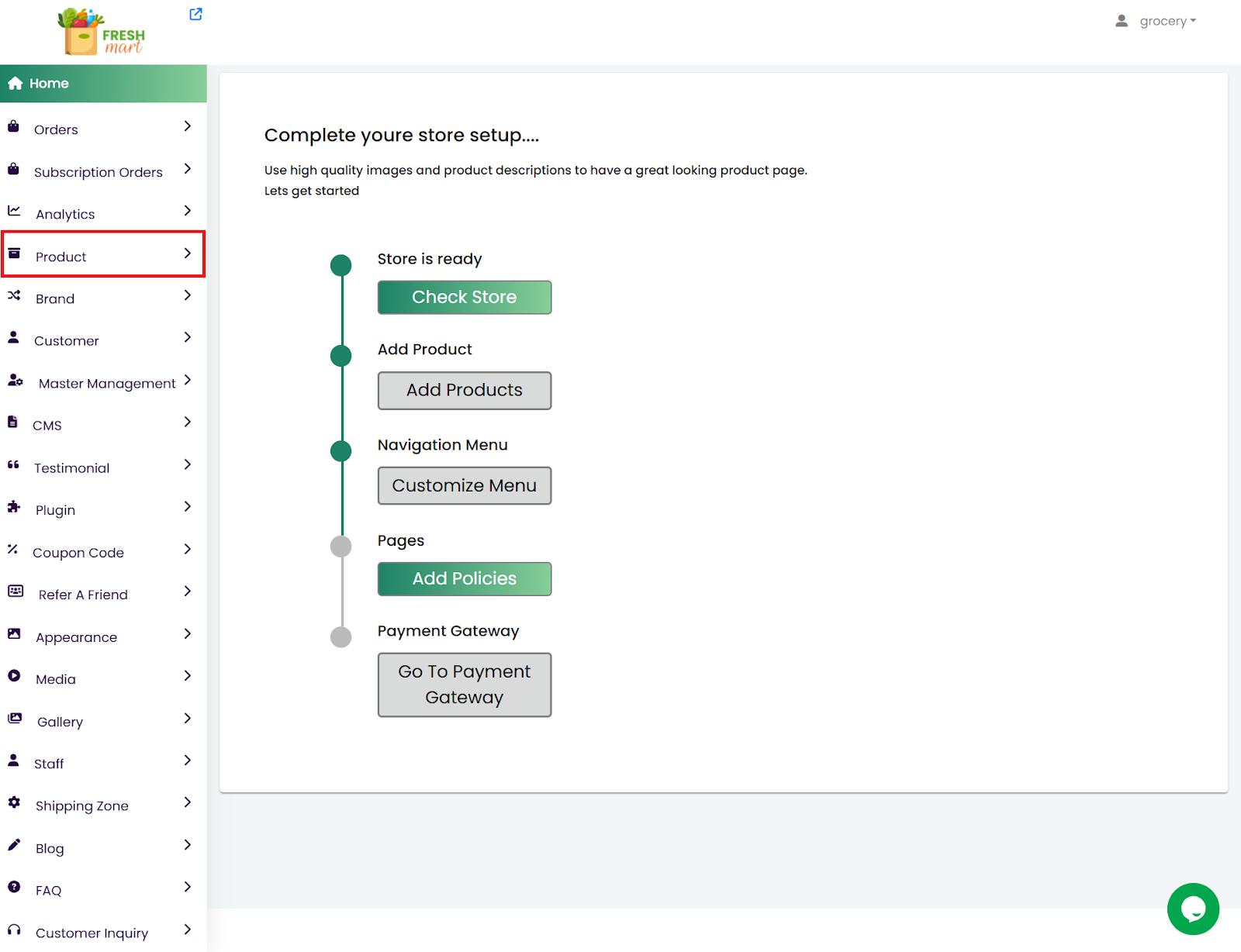Expand the Coupon Code chevron
1241x952 pixels.
coord(188,550)
